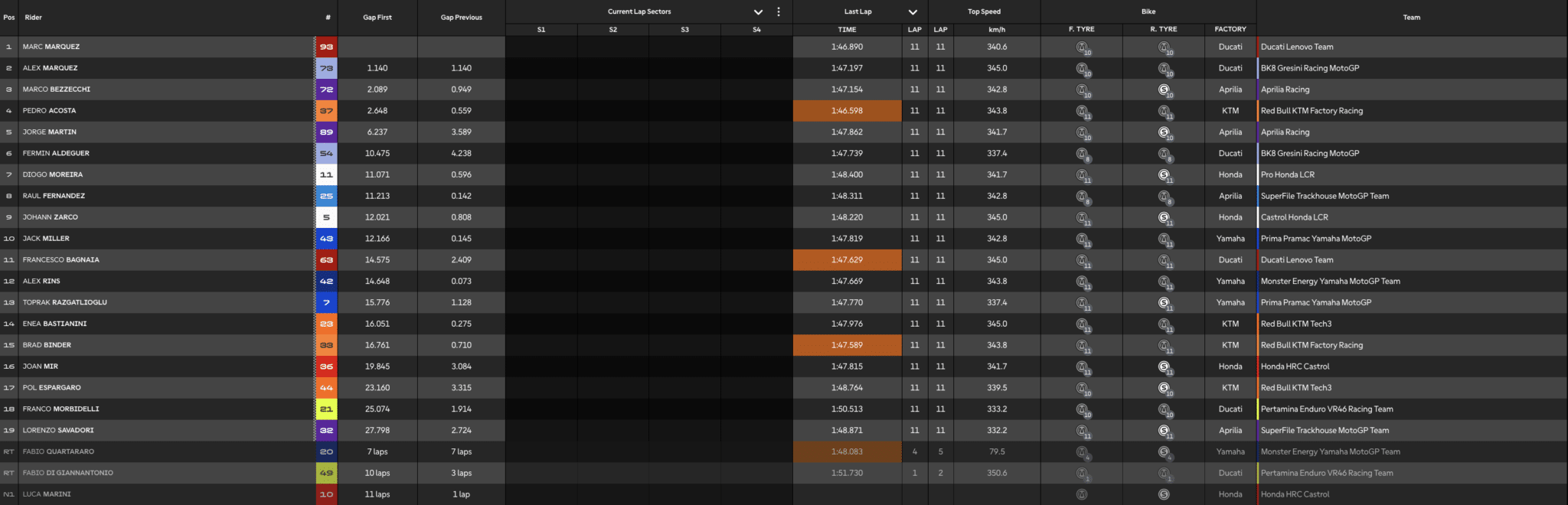
Task: Click the gap previous value 0.073
Action: (x=462, y=282)
